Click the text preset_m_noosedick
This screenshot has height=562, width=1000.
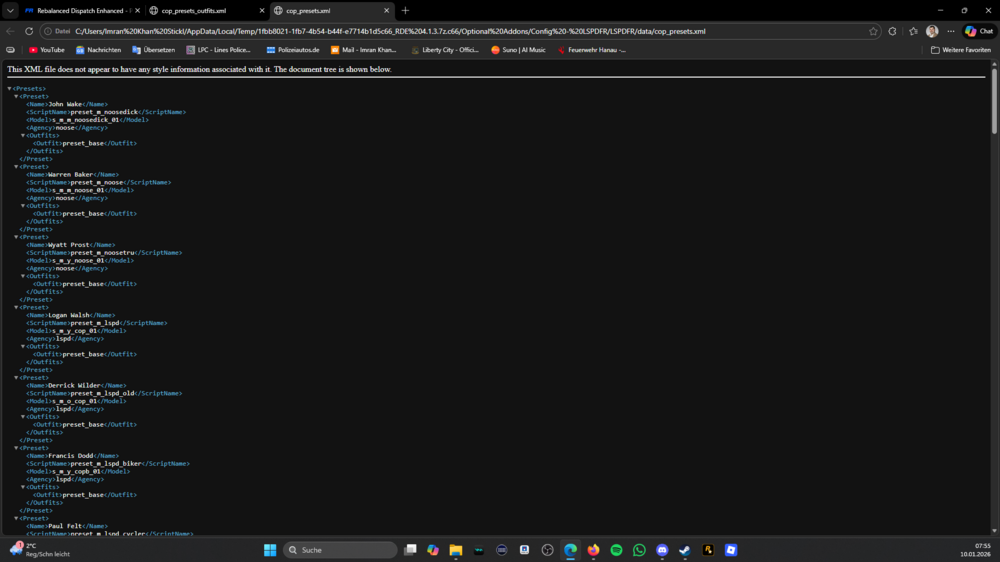(x=104, y=112)
